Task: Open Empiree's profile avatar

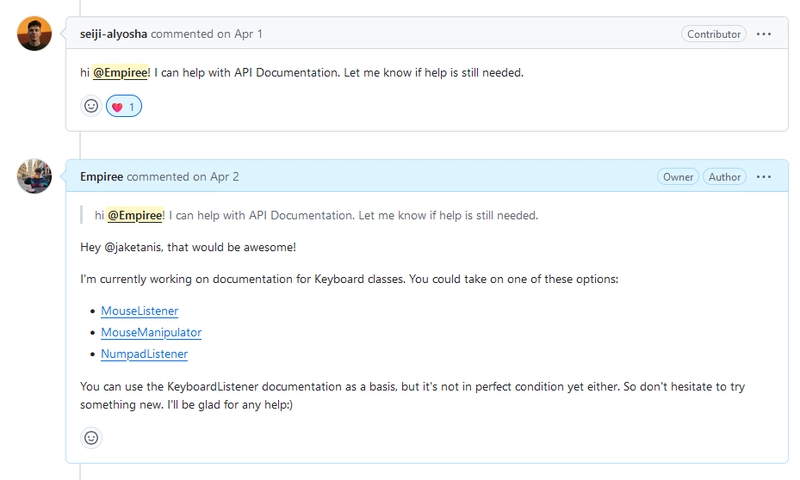Action: pos(35,177)
